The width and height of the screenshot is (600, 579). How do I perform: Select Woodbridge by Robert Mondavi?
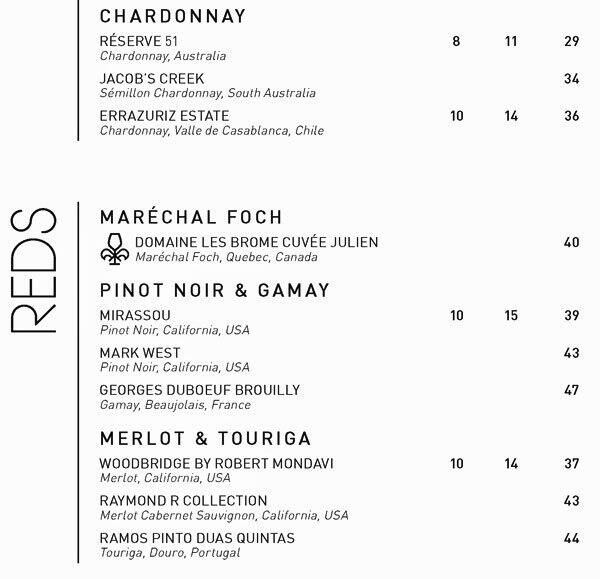pos(217,464)
